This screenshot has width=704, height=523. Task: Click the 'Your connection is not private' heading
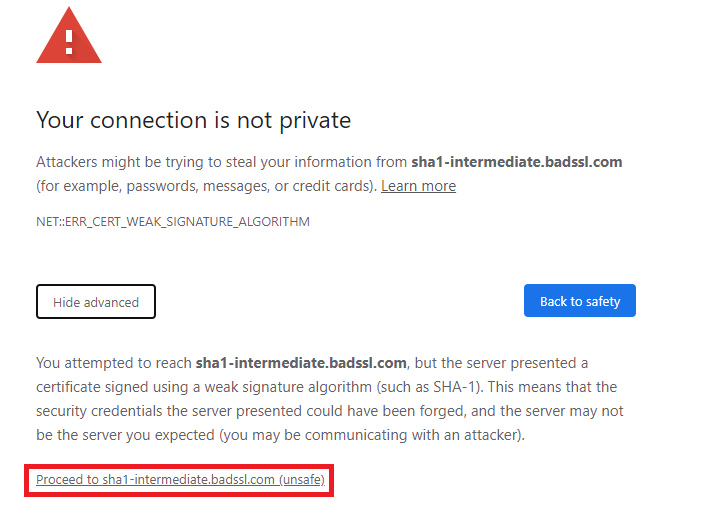[194, 120]
